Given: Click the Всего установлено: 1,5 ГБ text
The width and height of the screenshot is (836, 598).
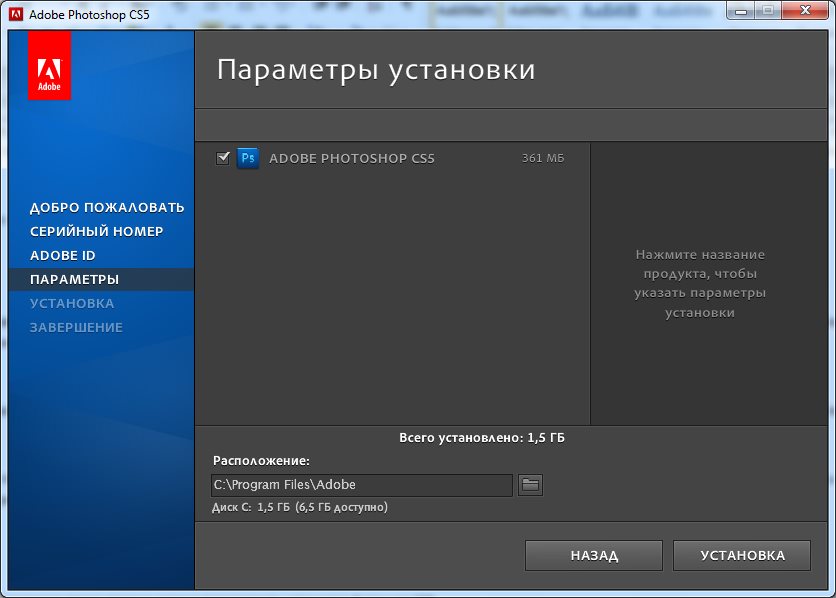Looking at the screenshot, I should coord(482,438).
